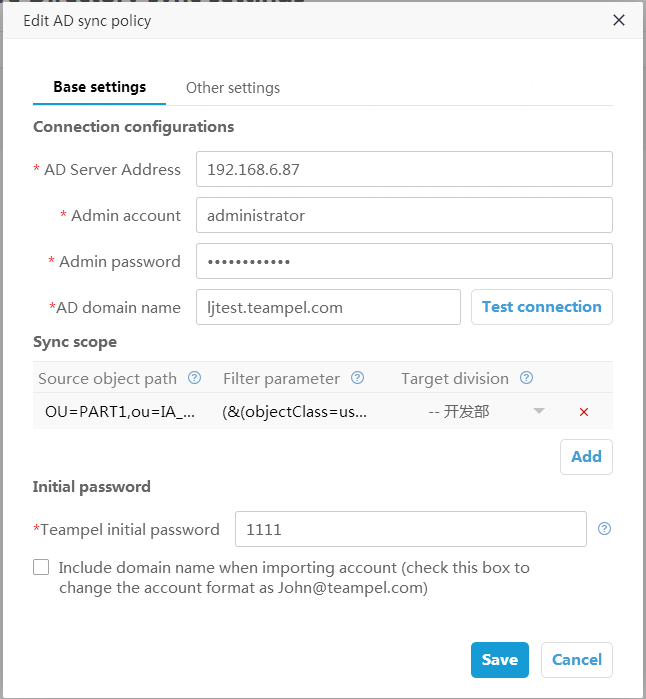
Task: Add a new sync scope row
Action: click(x=586, y=456)
